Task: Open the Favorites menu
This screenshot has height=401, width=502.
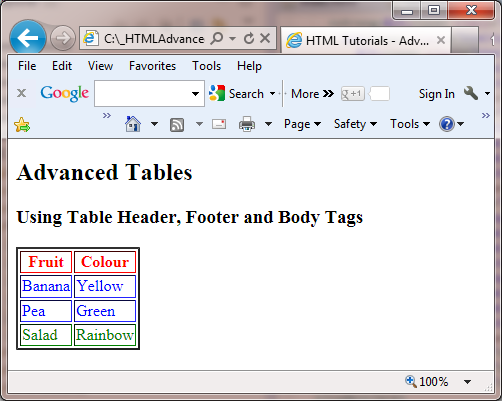Action: [x=152, y=66]
